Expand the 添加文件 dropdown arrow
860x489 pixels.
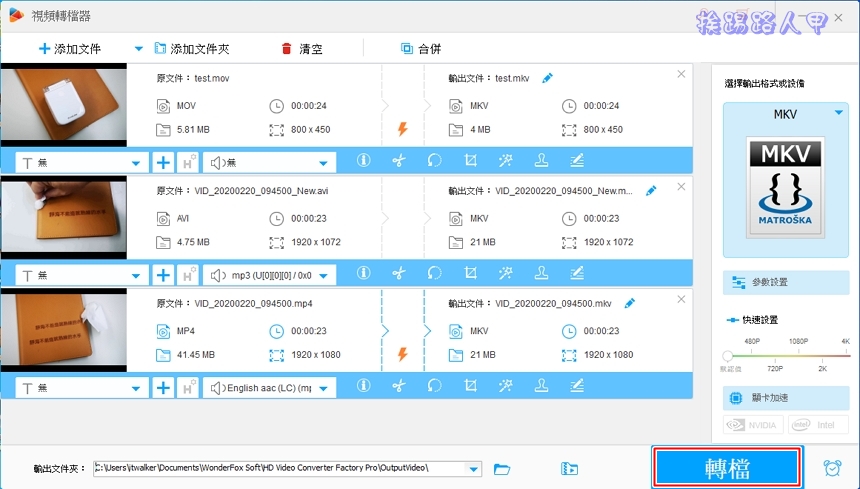(139, 49)
